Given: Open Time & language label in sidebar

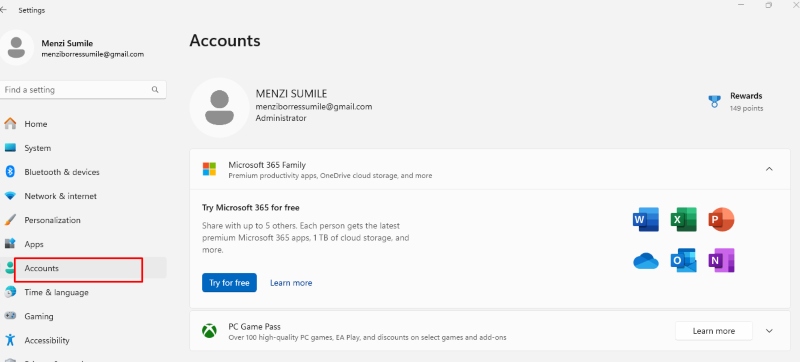Looking at the screenshot, I should pyautogui.click(x=57, y=292).
